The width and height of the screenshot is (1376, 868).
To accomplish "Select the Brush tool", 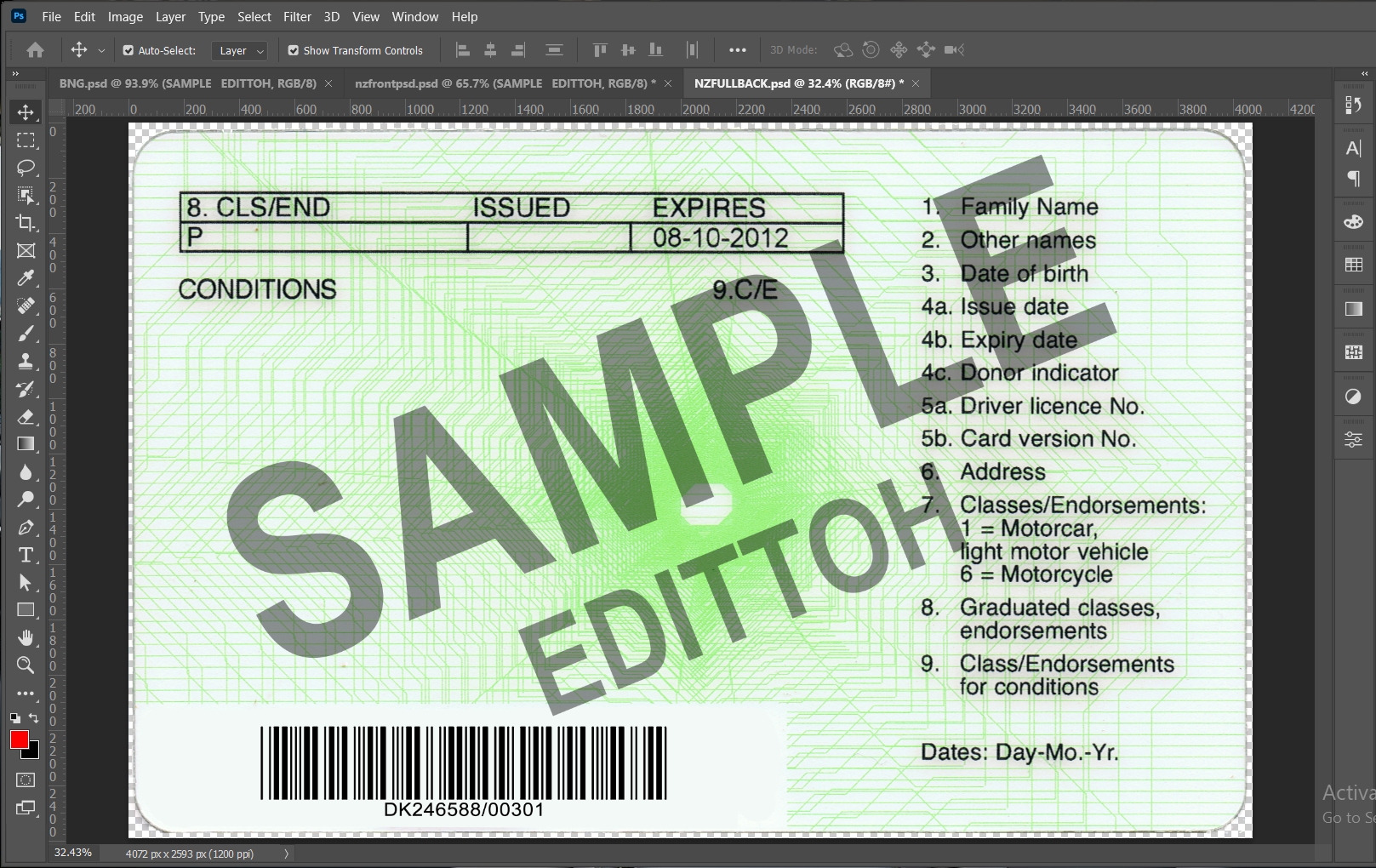I will click(x=26, y=334).
